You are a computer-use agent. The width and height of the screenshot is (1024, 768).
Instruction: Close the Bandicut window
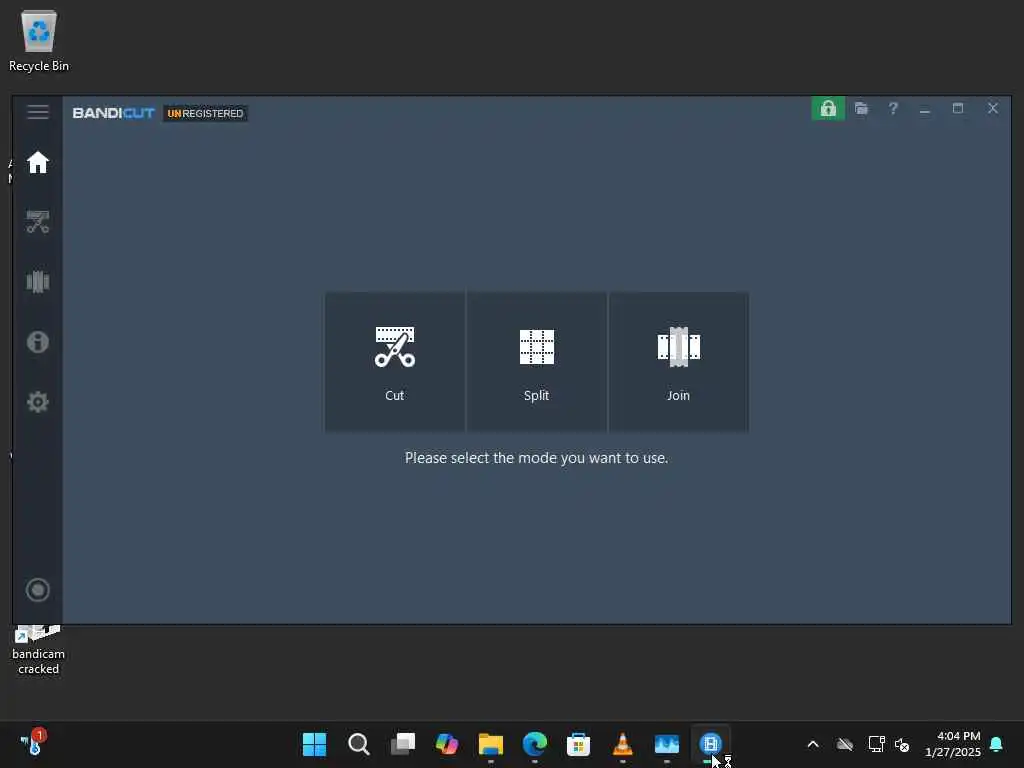[993, 108]
